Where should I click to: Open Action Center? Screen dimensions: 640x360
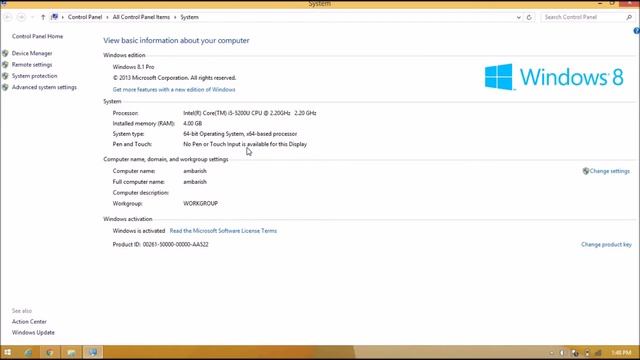coord(29,322)
